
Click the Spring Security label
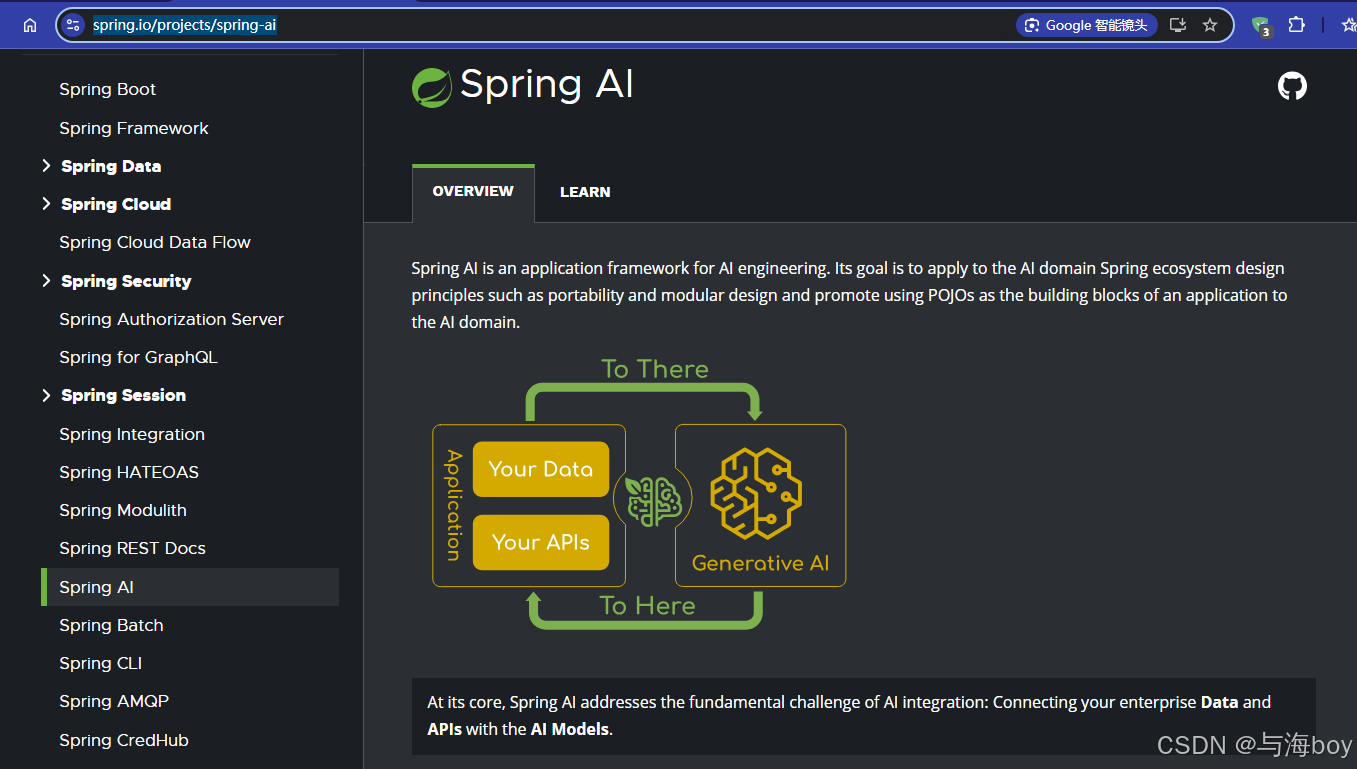(126, 281)
